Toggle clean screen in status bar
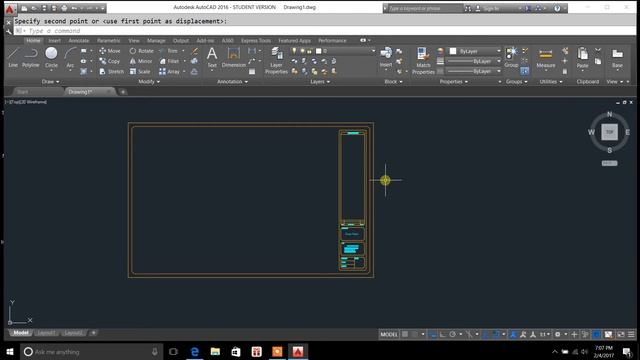 coord(621,334)
